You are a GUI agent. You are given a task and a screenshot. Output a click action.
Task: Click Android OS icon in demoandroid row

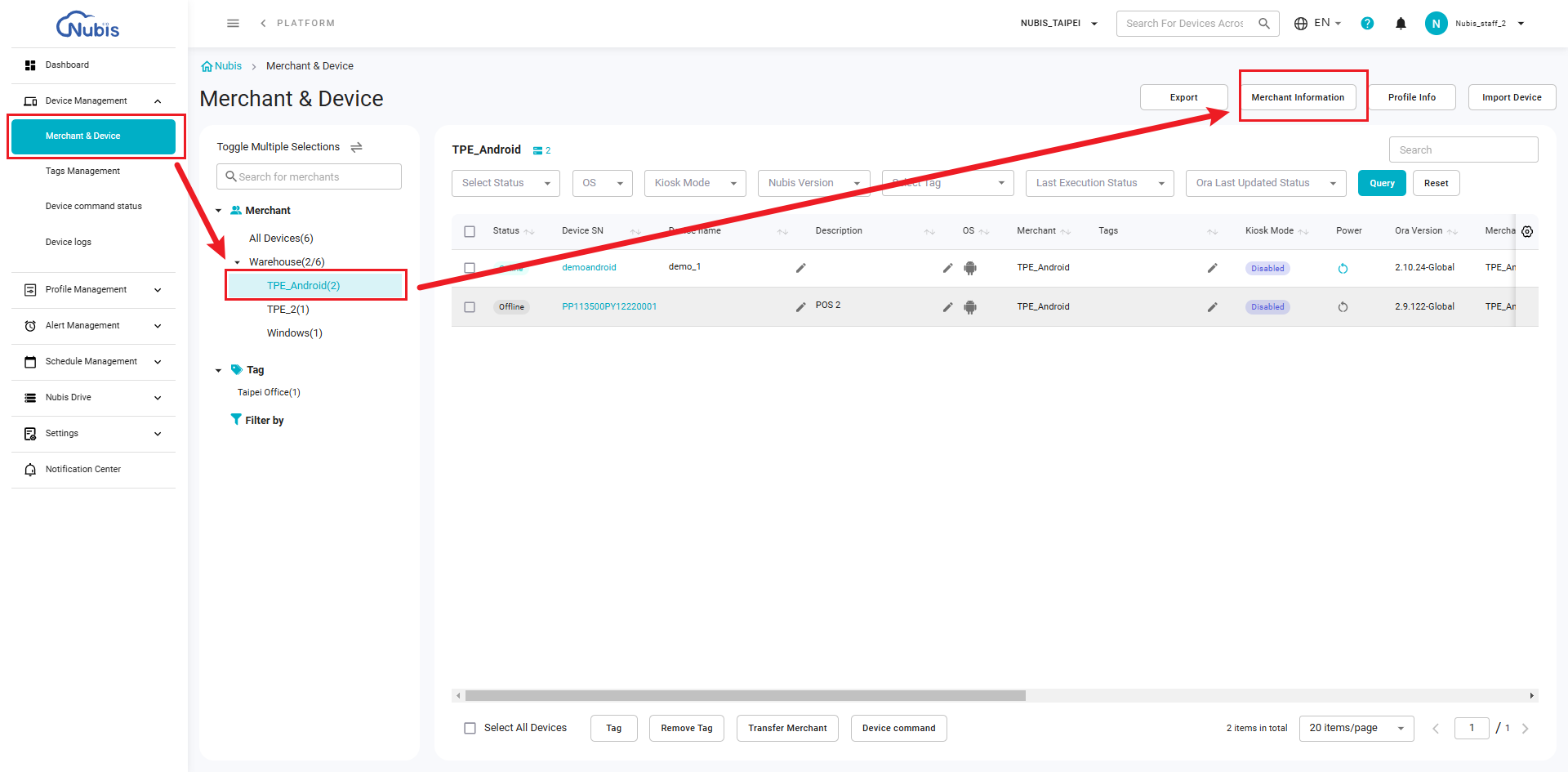(970, 268)
